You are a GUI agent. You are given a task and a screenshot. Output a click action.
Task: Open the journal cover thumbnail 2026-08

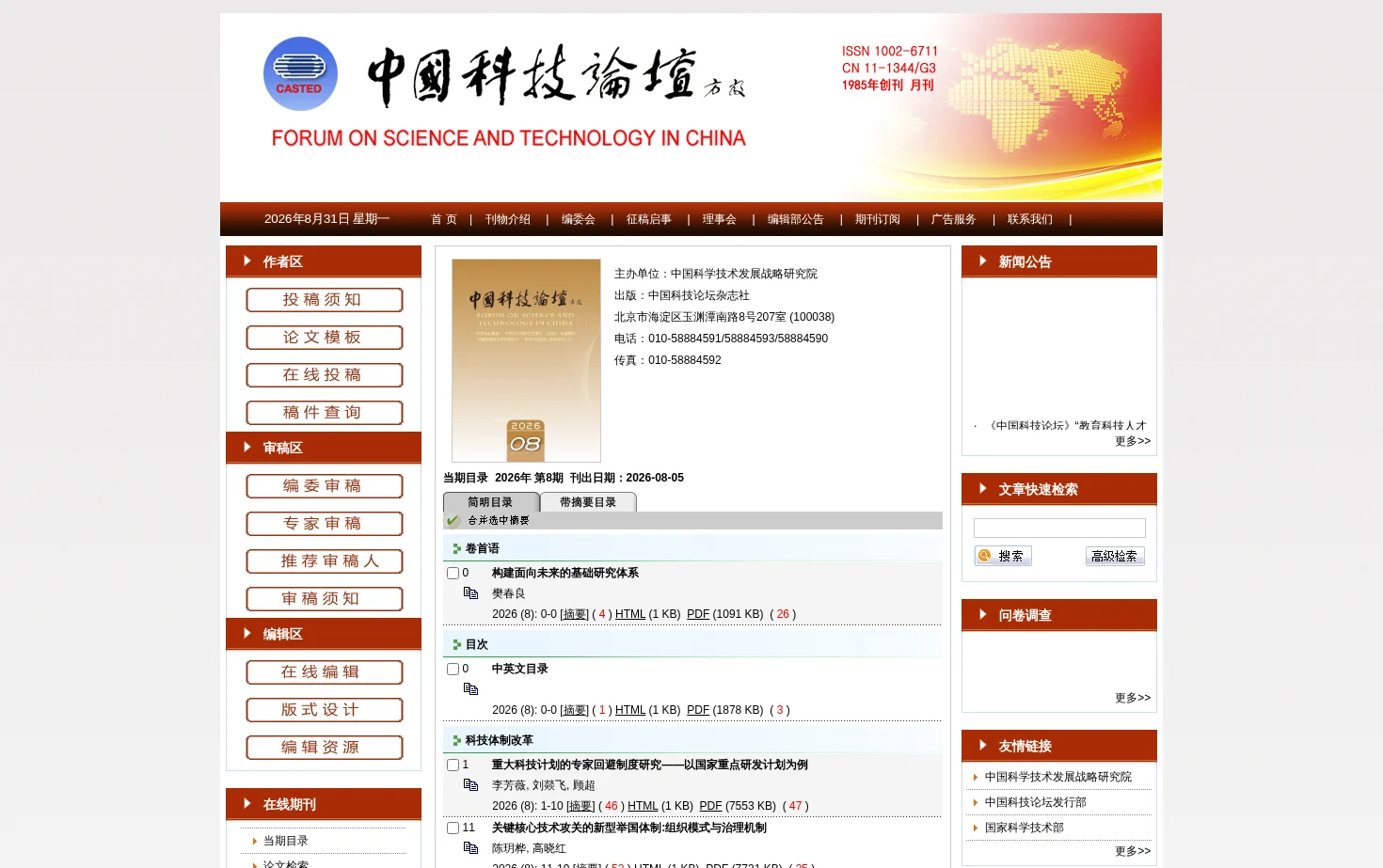click(526, 360)
